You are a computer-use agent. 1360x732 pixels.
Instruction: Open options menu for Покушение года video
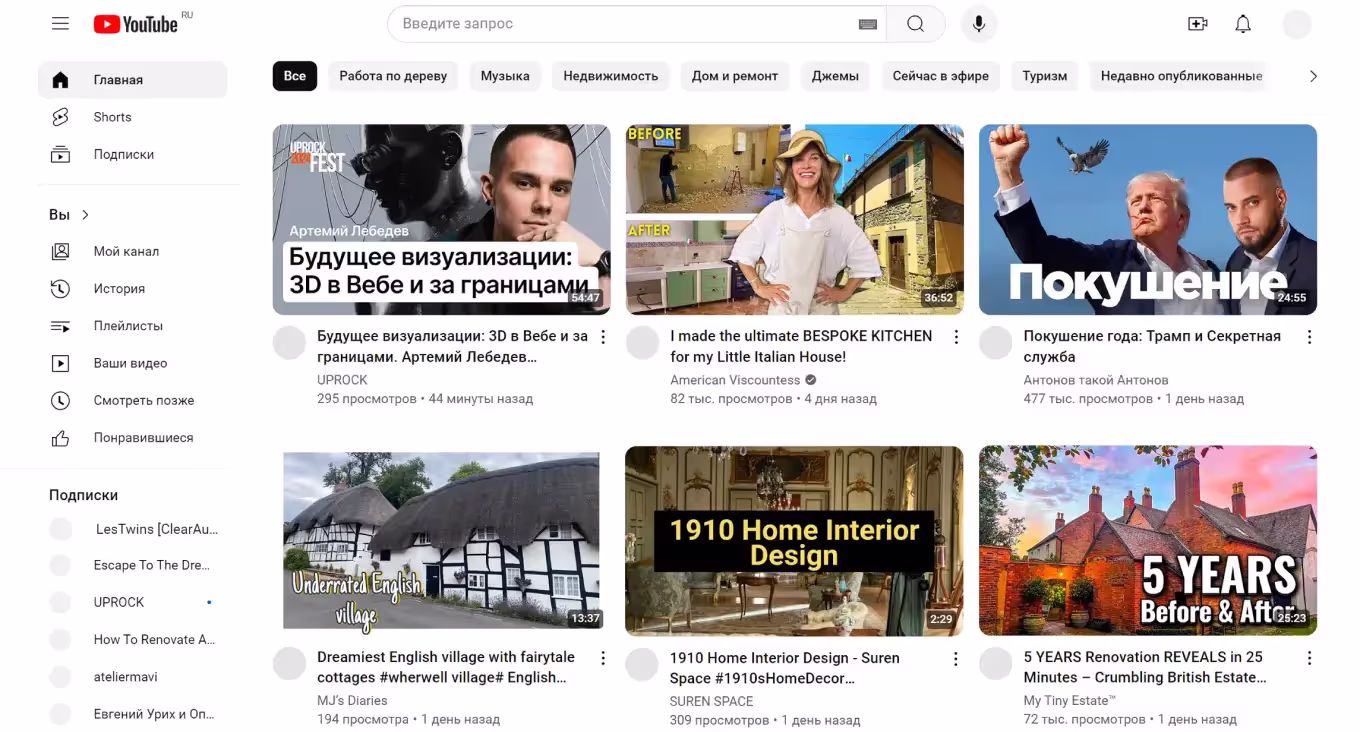point(1309,338)
